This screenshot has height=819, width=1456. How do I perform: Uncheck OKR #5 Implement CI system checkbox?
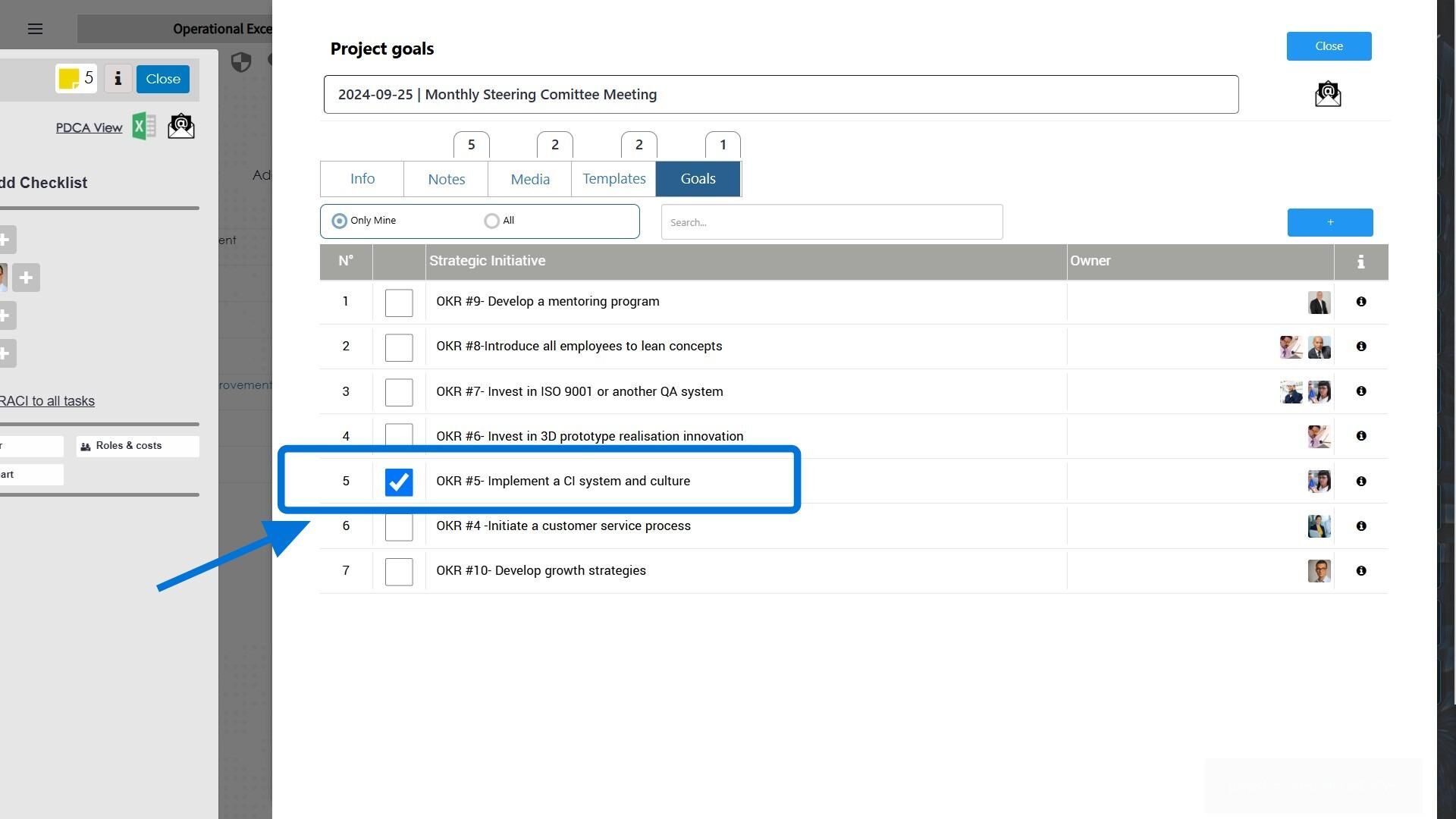coord(399,482)
